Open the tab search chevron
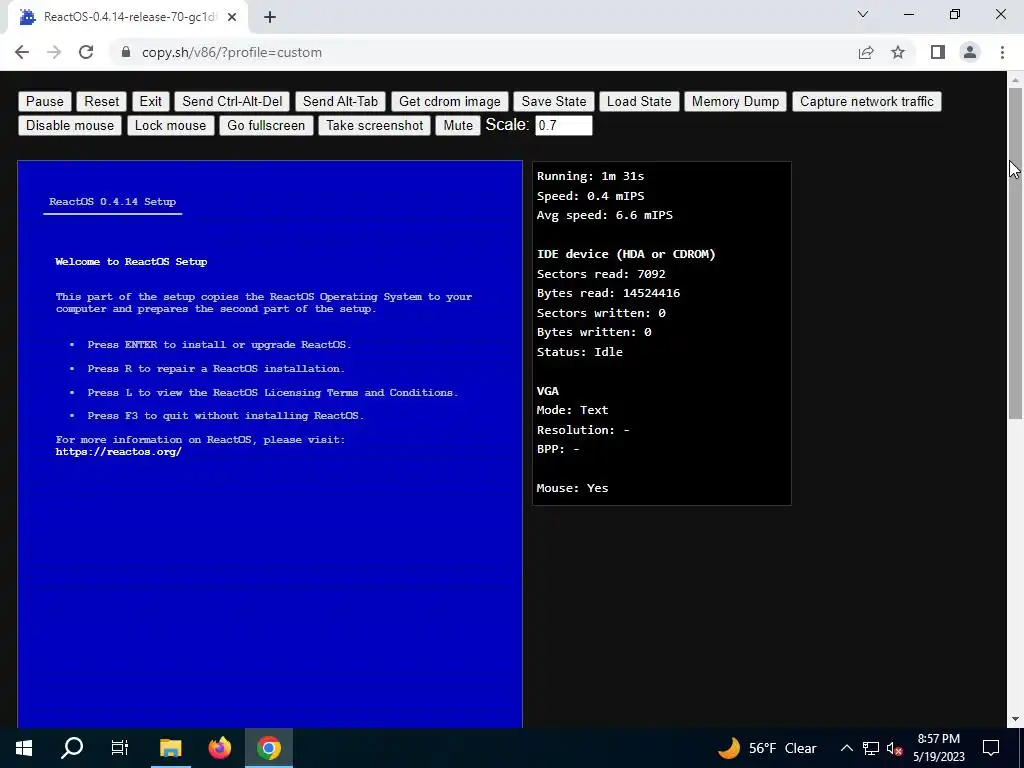This screenshot has width=1024, height=768. click(x=863, y=14)
